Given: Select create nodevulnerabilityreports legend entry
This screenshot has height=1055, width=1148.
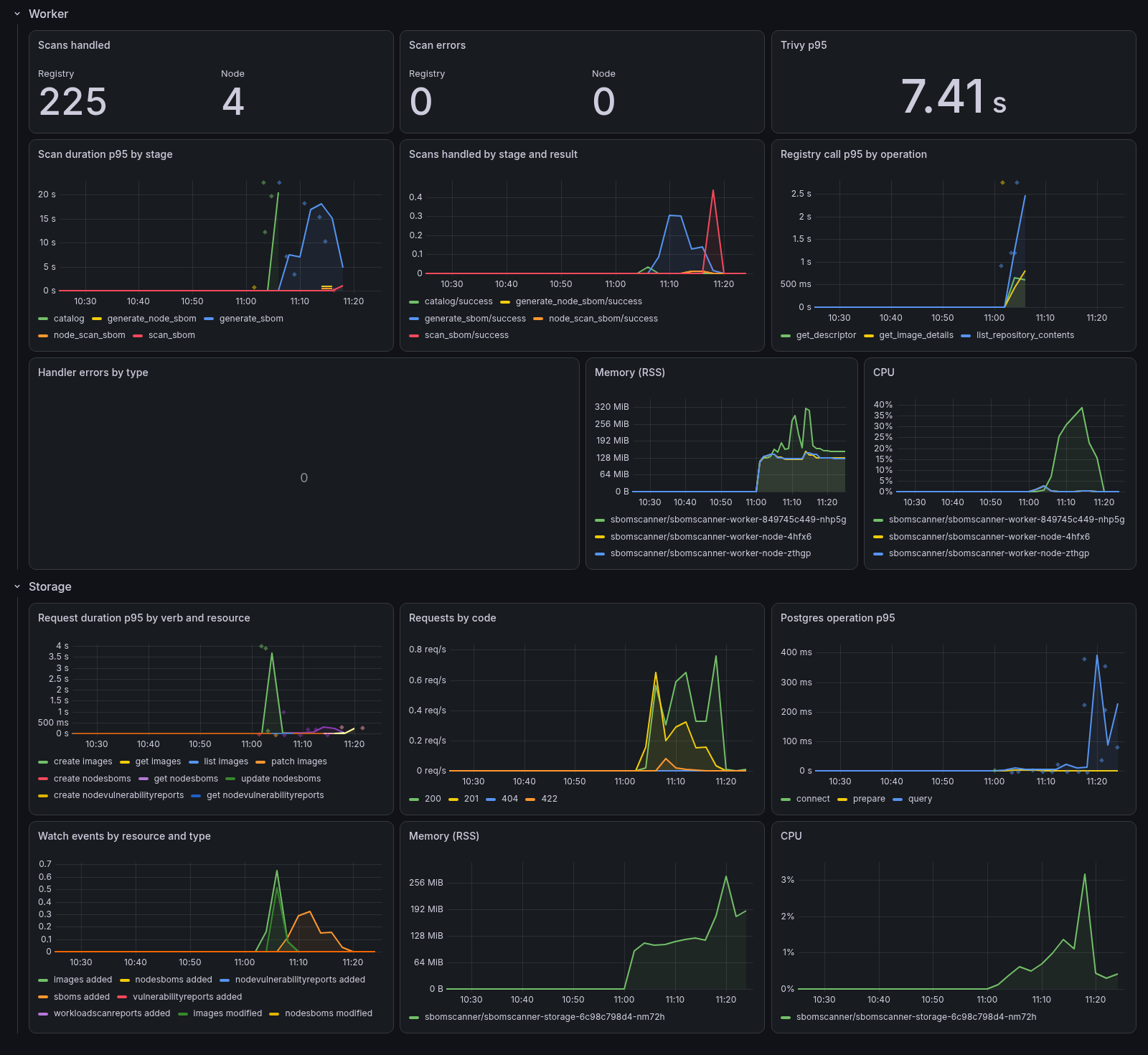Looking at the screenshot, I should click(x=118, y=795).
